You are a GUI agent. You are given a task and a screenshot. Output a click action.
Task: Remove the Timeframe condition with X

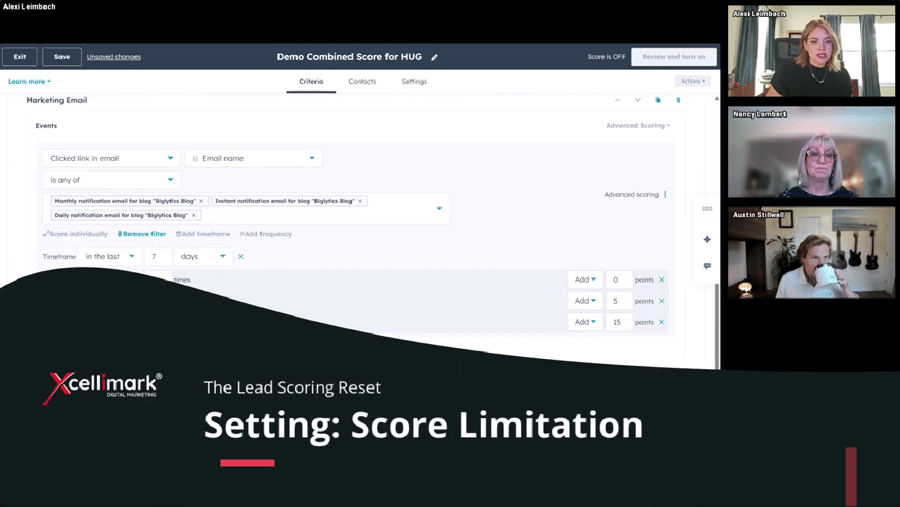(241, 257)
